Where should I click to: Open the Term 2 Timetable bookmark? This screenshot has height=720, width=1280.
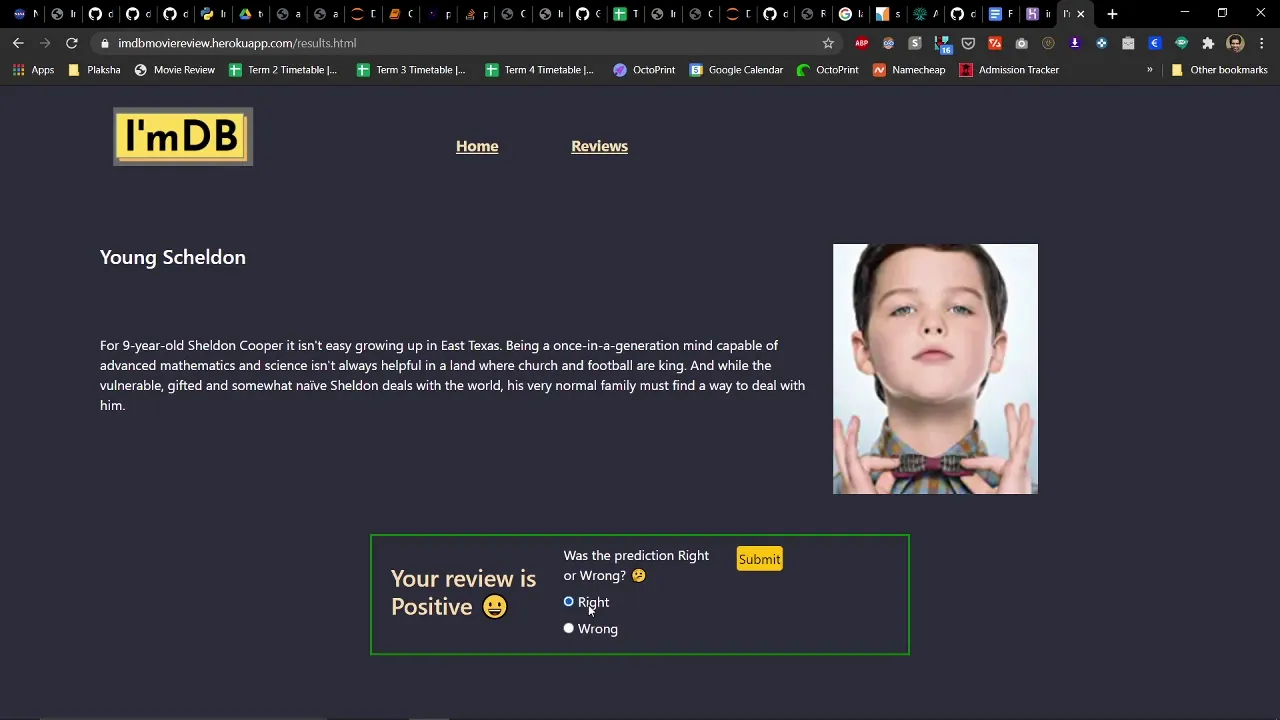pos(283,70)
